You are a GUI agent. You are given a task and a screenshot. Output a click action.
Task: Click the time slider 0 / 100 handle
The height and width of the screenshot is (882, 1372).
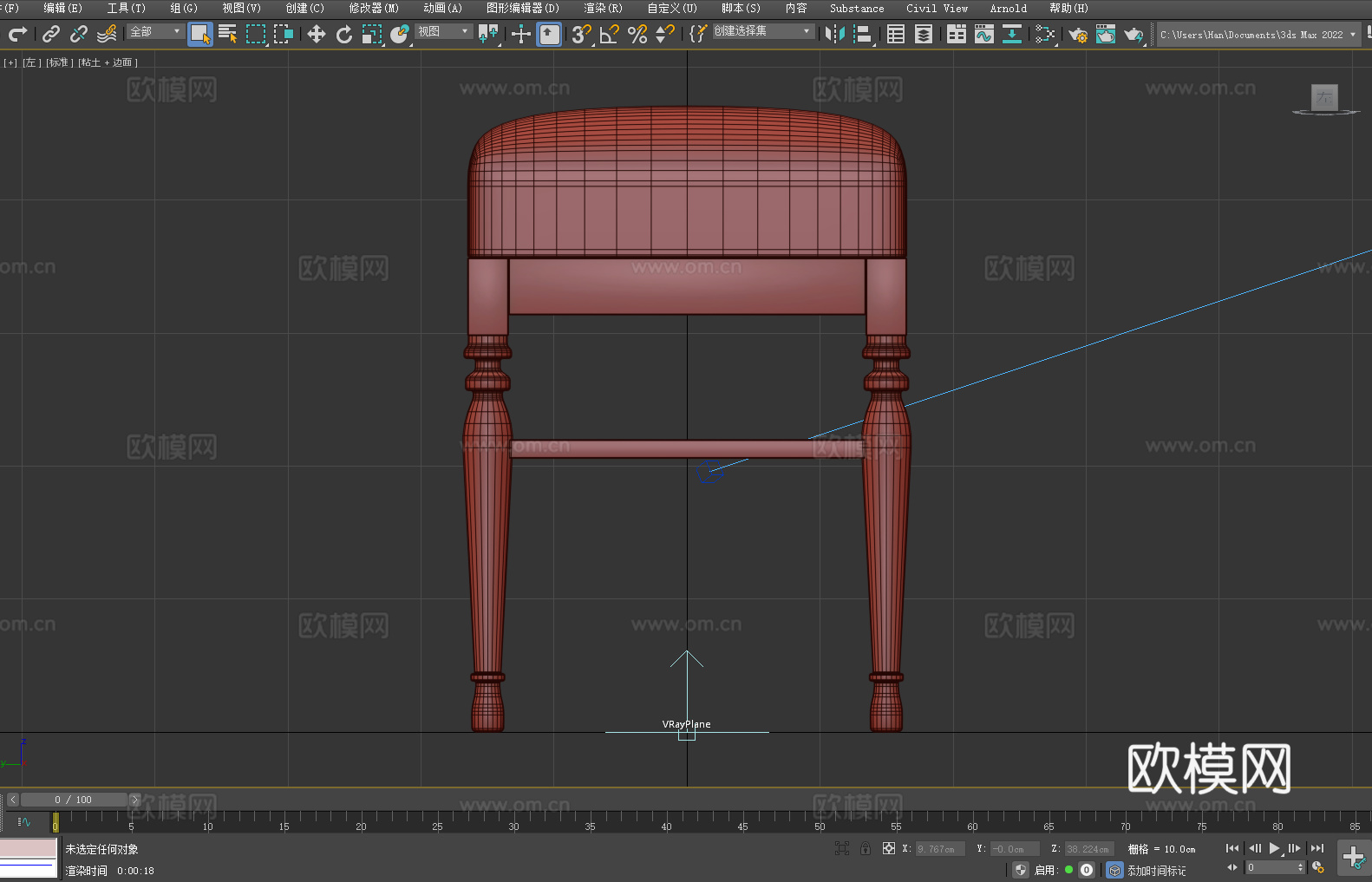coord(74,800)
